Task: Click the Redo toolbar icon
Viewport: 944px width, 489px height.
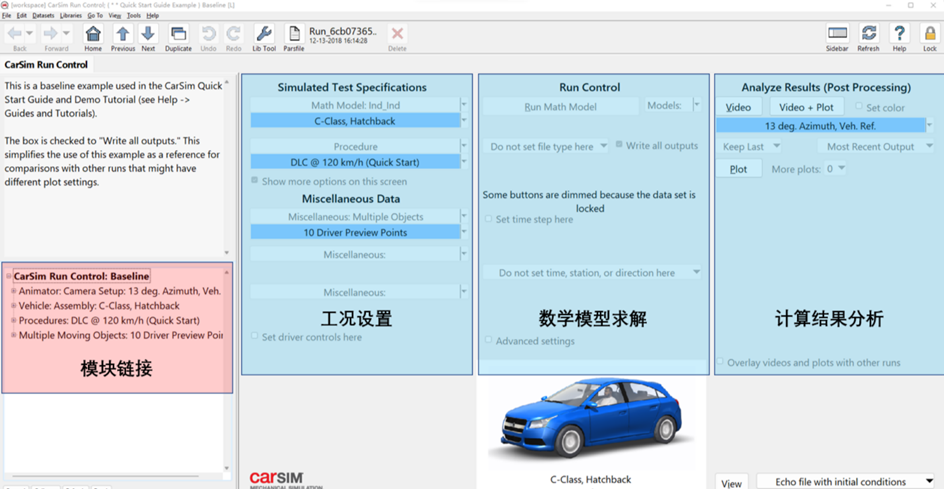Action: point(233,34)
